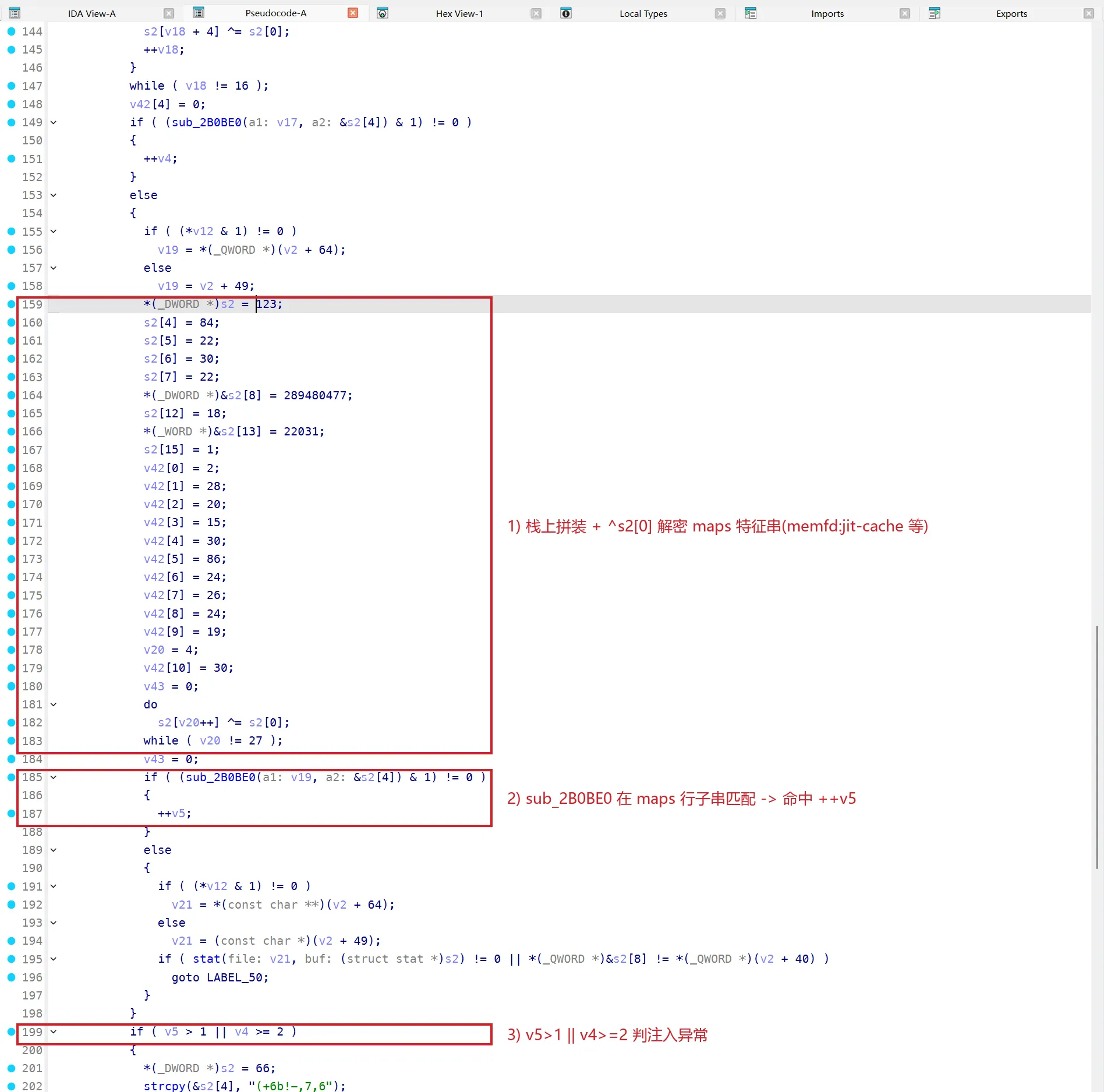1104x1092 pixels.
Task: Collapse the if block at line 149
Action: pyautogui.click(x=54, y=122)
